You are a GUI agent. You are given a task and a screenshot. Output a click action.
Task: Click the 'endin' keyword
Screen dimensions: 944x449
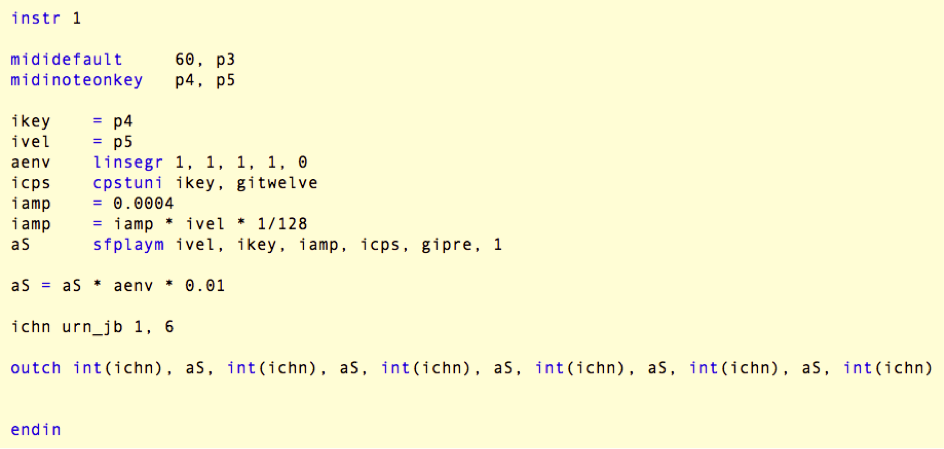[36, 430]
